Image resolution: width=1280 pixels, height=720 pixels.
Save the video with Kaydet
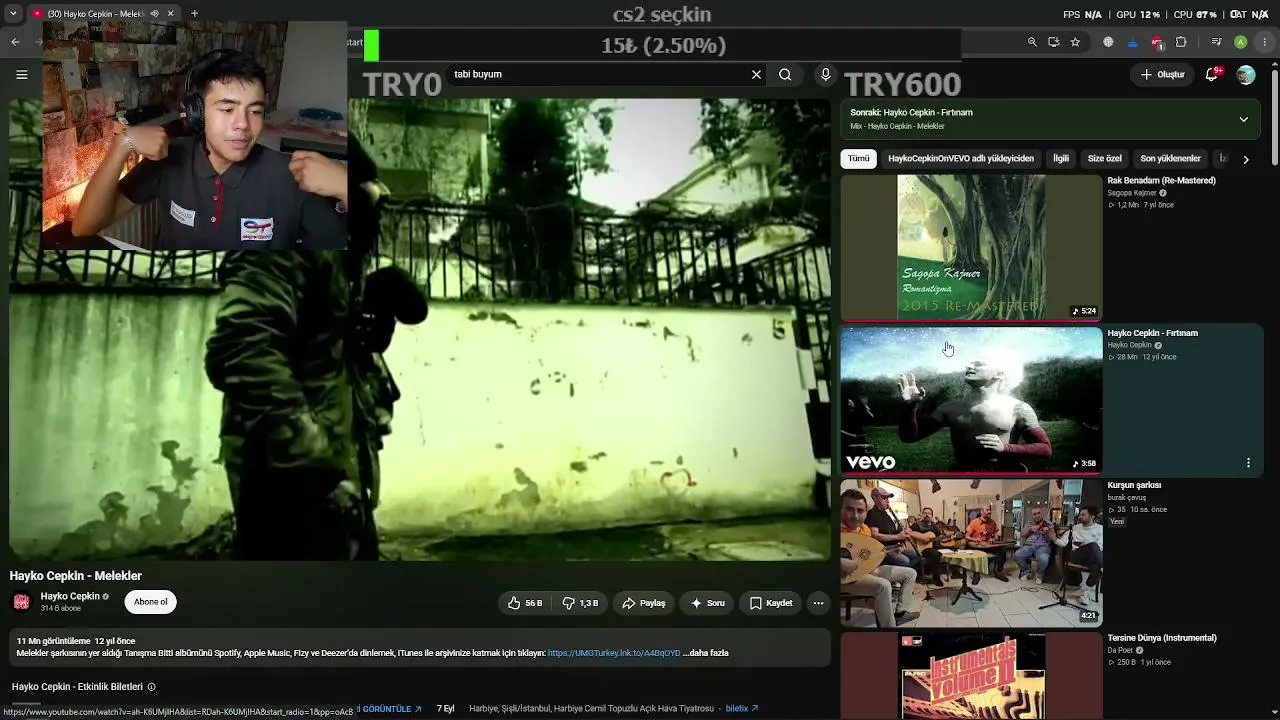(771, 603)
